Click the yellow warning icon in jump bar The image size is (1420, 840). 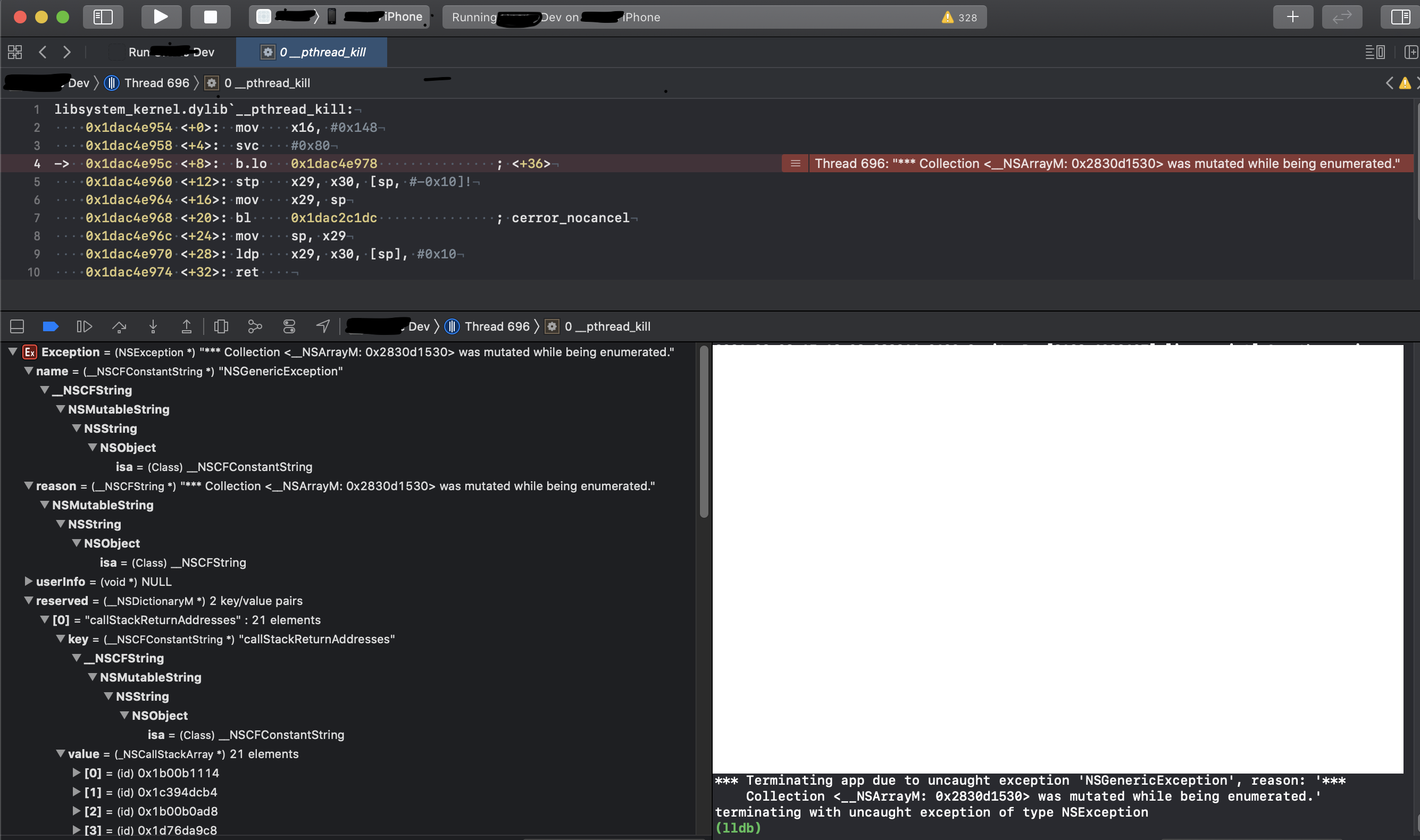1405,83
